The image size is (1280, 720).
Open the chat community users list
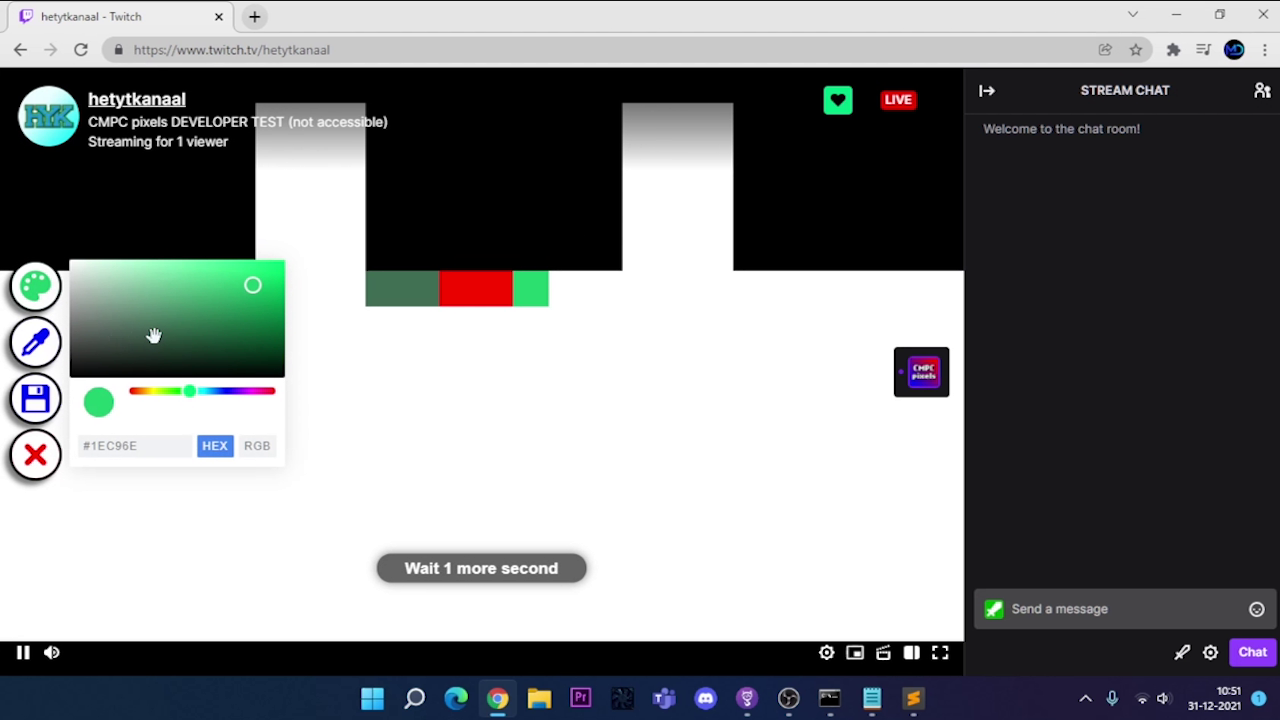point(1262,91)
